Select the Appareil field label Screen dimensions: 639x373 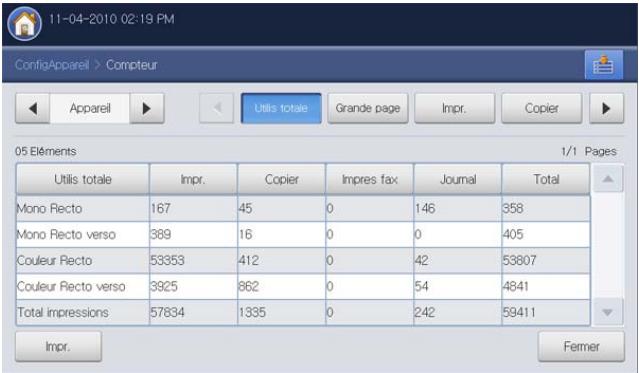(x=90, y=108)
